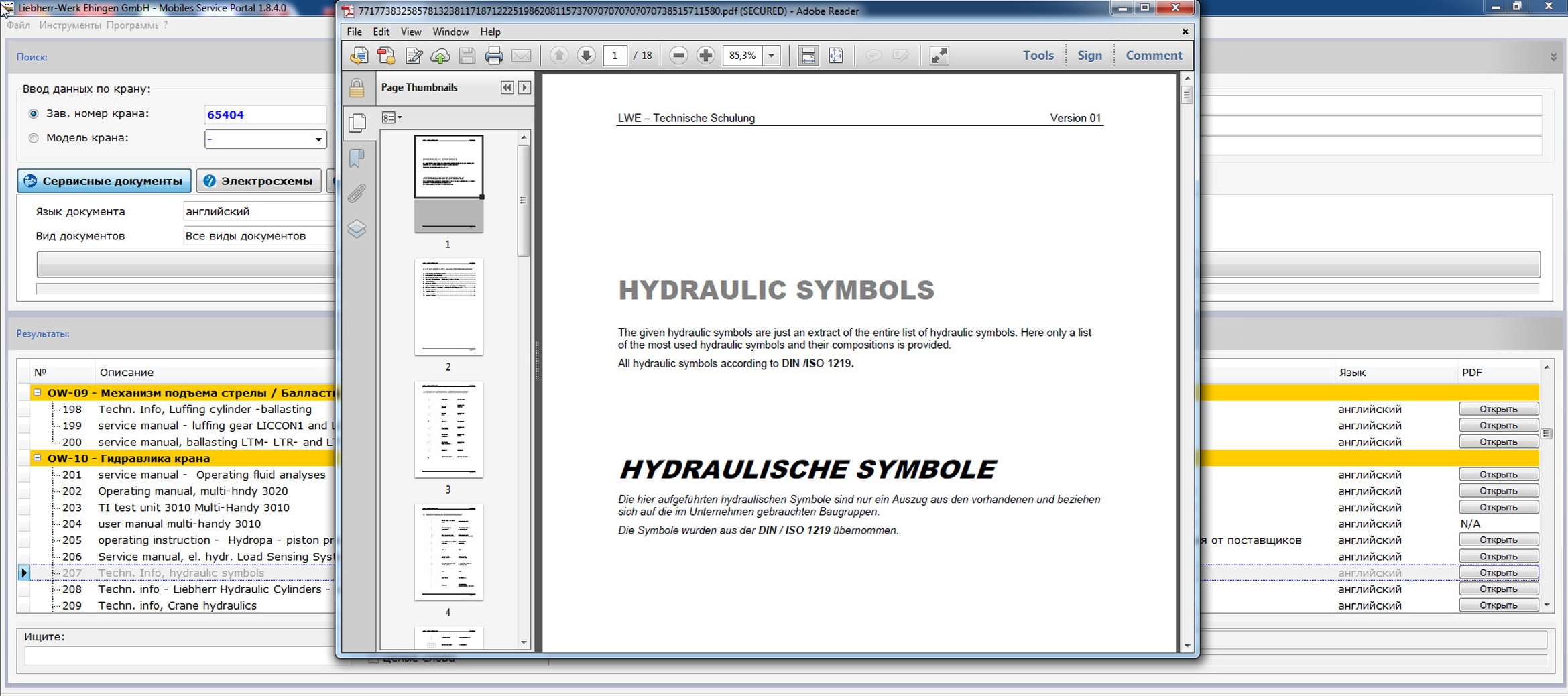Open the View menu in Adobe Reader

(410, 32)
